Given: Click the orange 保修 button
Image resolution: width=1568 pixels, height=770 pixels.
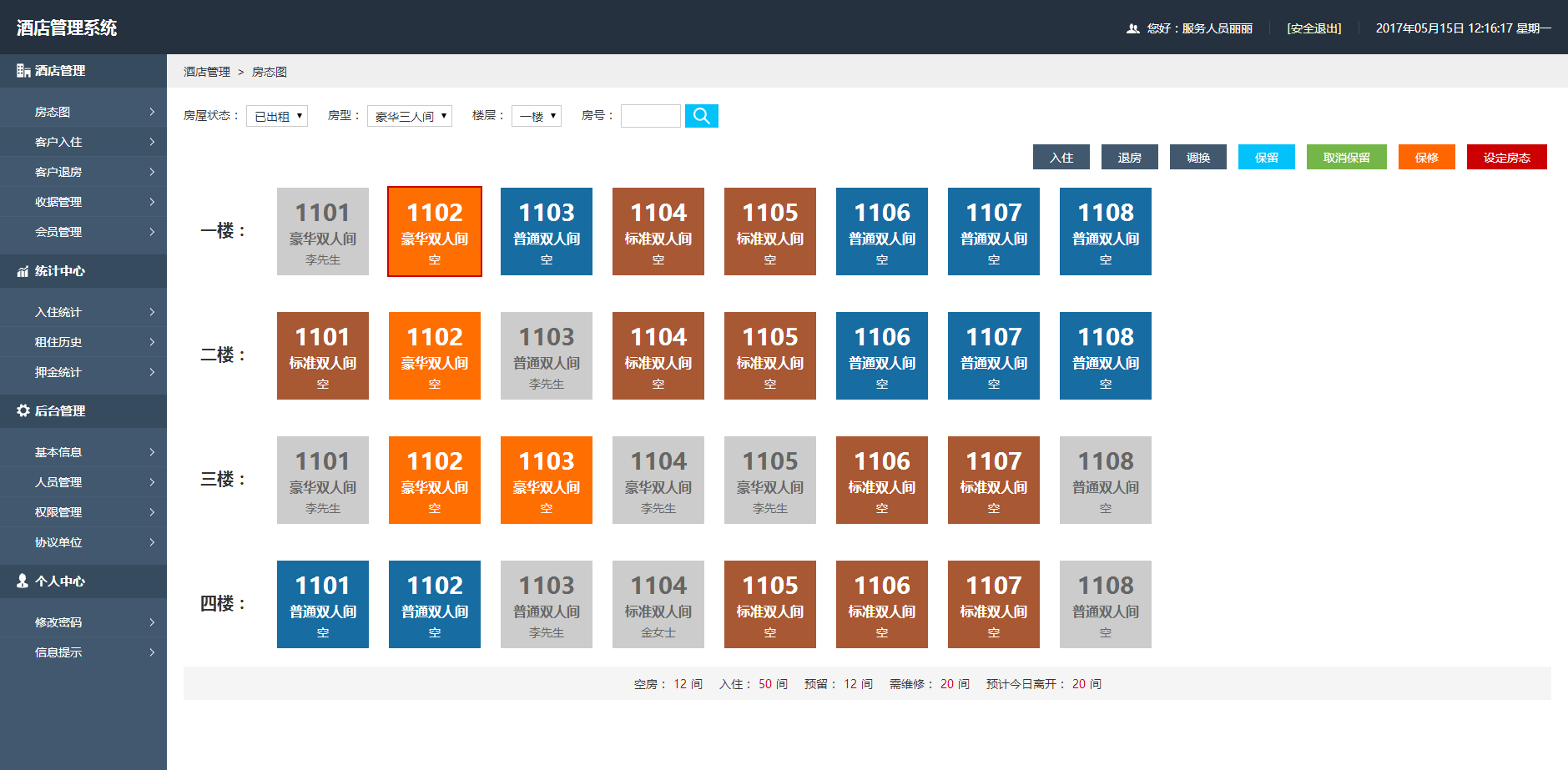Looking at the screenshot, I should coord(1427,157).
